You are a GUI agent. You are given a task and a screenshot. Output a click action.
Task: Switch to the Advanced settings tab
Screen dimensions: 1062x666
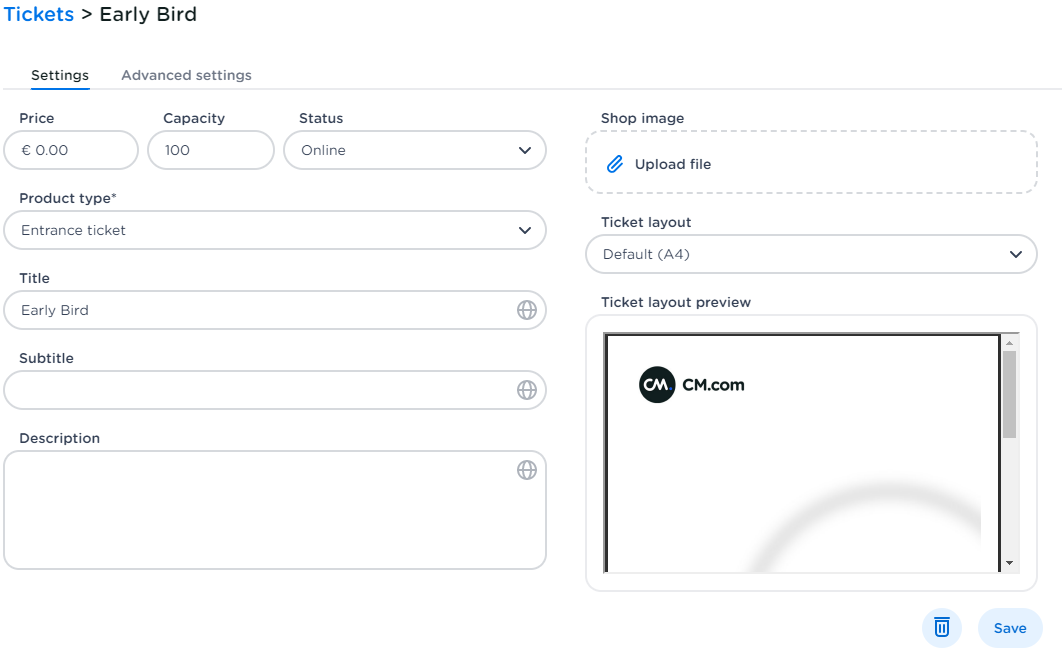tap(186, 75)
